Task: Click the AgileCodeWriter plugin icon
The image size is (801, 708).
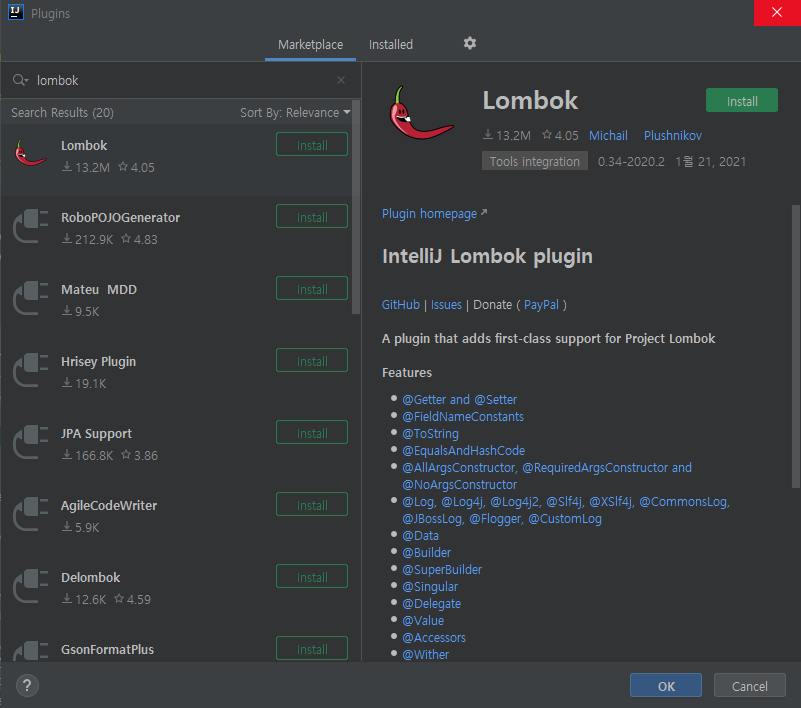Action: click(x=31, y=513)
